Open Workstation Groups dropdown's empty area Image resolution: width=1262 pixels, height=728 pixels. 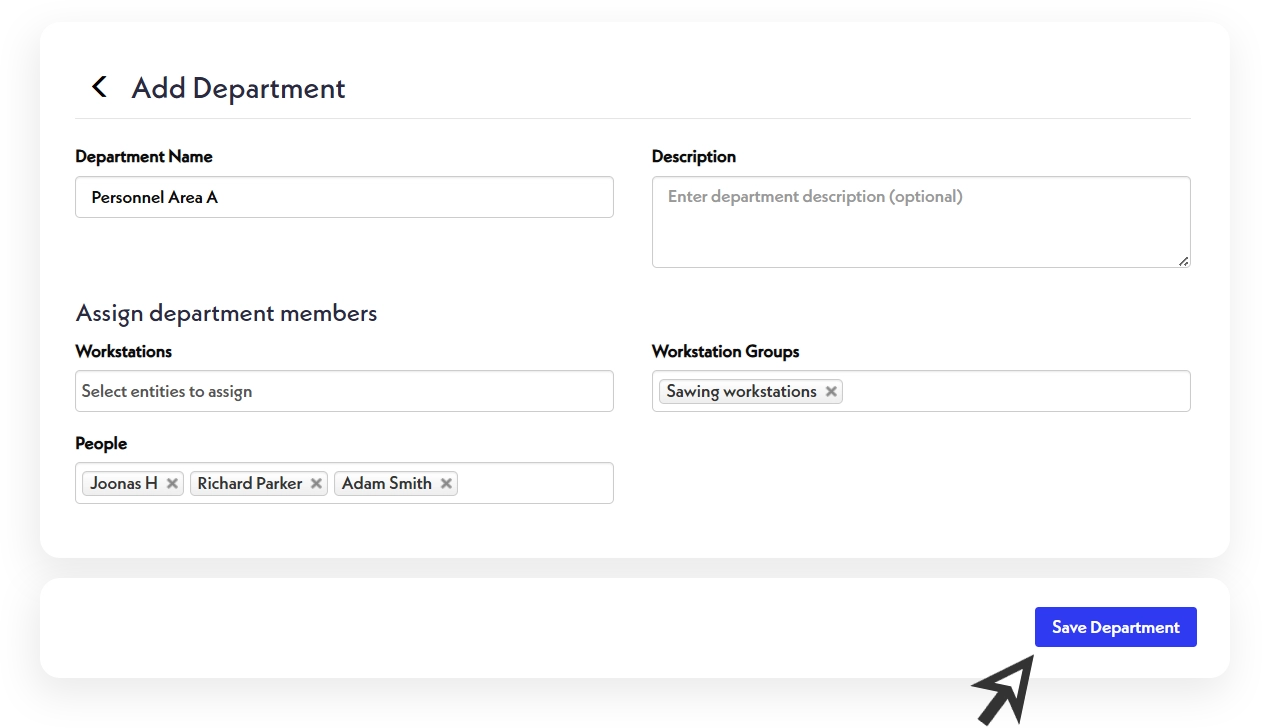click(x=1015, y=391)
